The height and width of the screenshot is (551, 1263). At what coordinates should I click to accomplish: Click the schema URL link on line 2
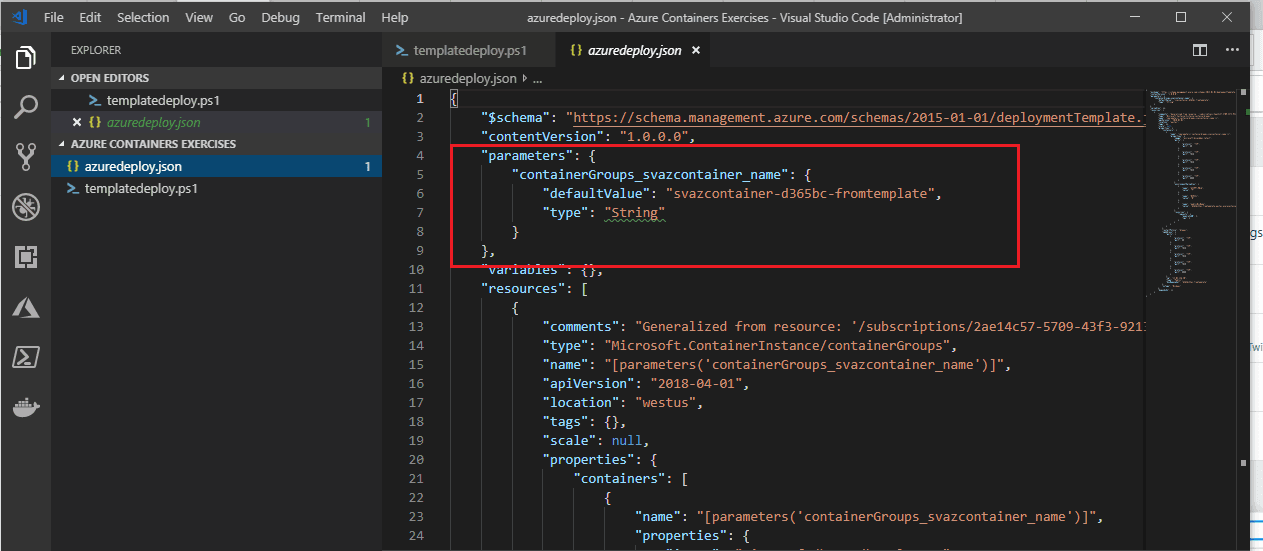(x=856, y=117)
